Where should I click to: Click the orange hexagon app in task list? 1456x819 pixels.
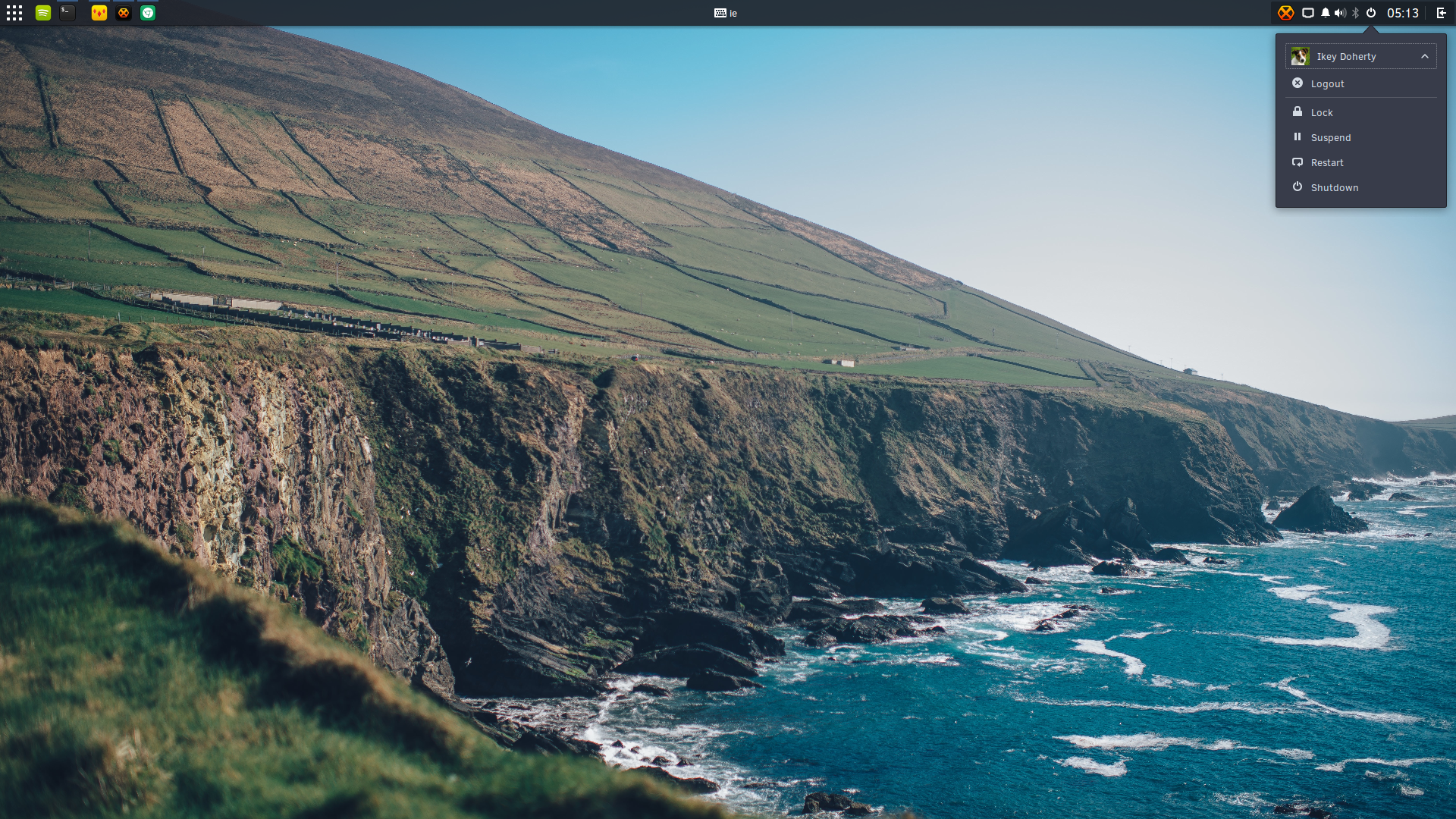click(x=124, y=13)
